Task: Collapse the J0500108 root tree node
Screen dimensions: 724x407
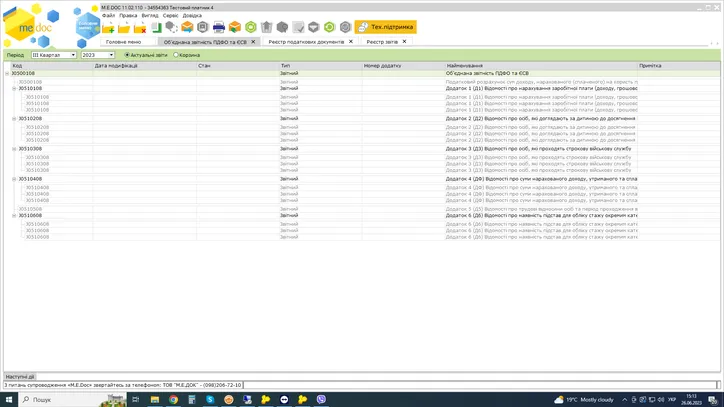Action: pos(7,73)
